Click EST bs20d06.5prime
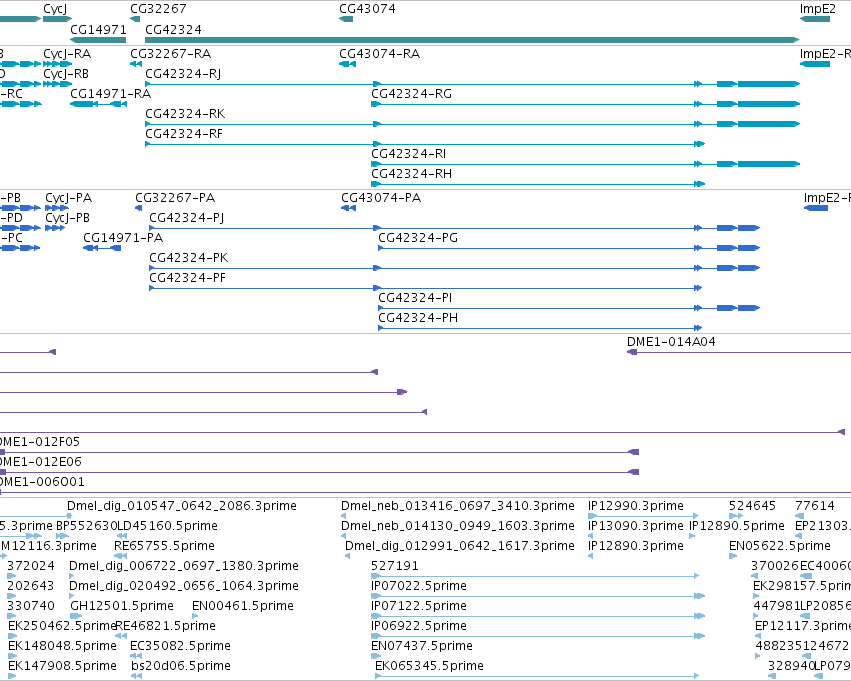The height and width of the screenshot is (681, 851). [x=181, y=666]
